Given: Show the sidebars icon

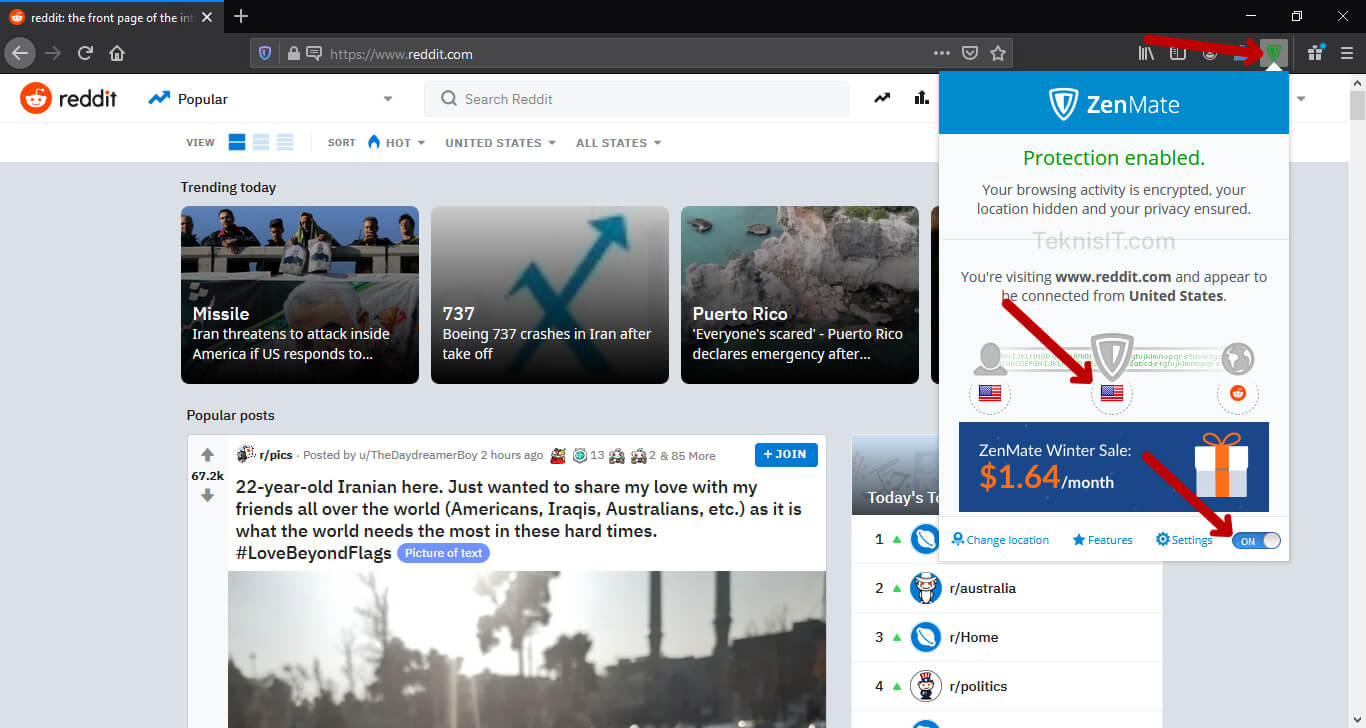Looking at the screenshot, I should coord(1178,53).
